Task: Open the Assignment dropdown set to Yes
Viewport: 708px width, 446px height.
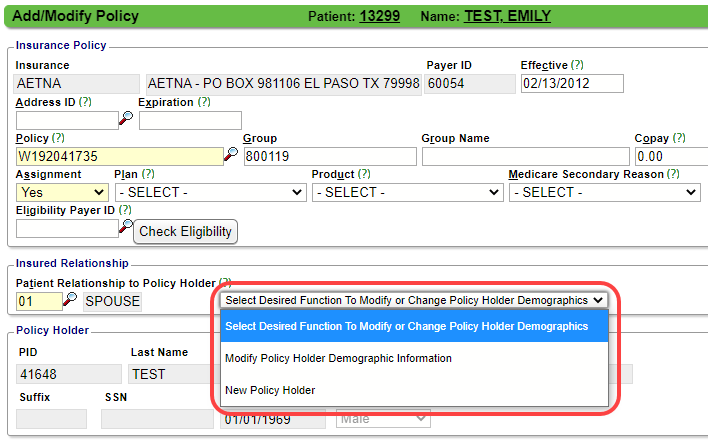Action: coord(62,192)
